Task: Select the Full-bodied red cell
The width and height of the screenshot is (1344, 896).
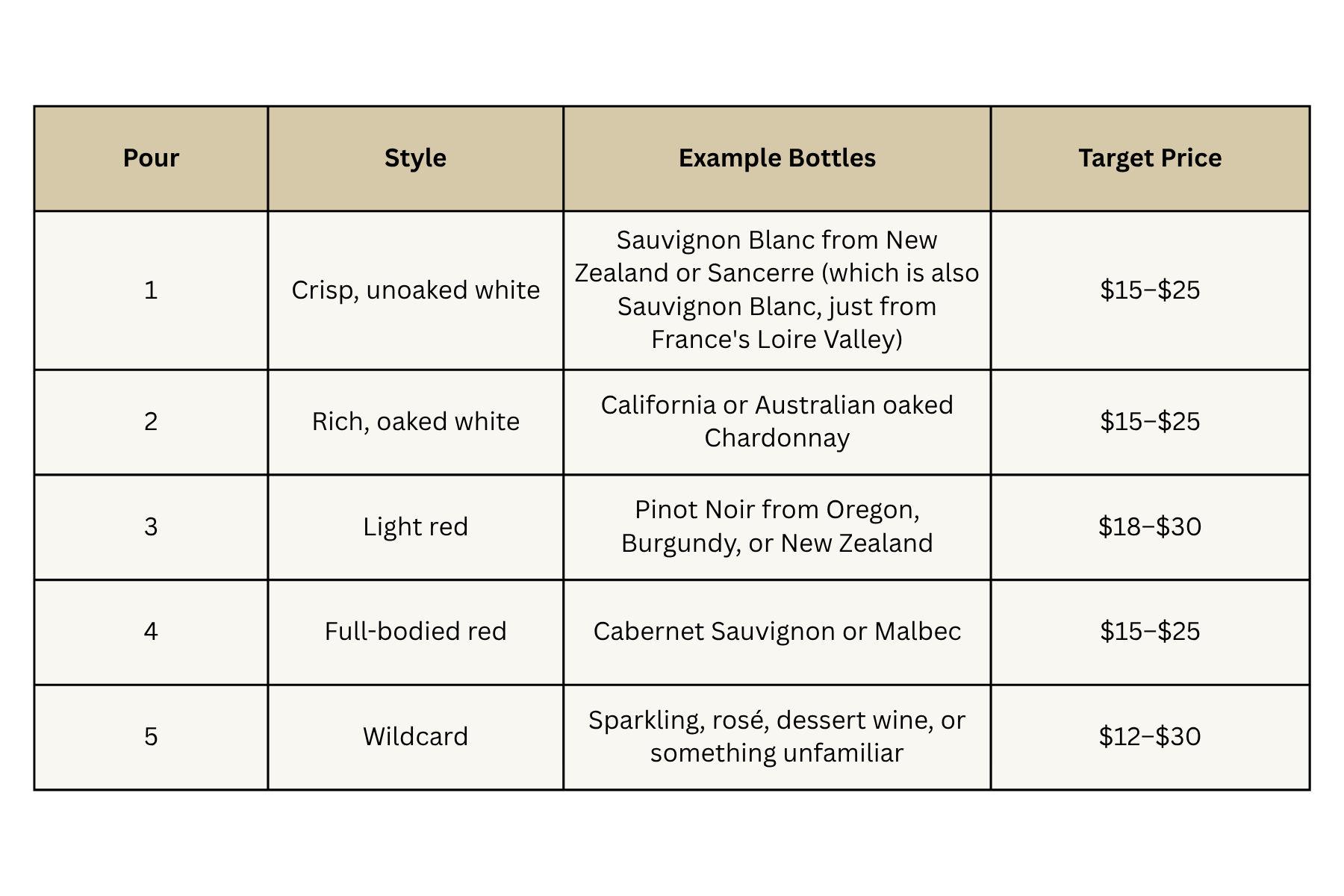Action: [x=415, y=632]
